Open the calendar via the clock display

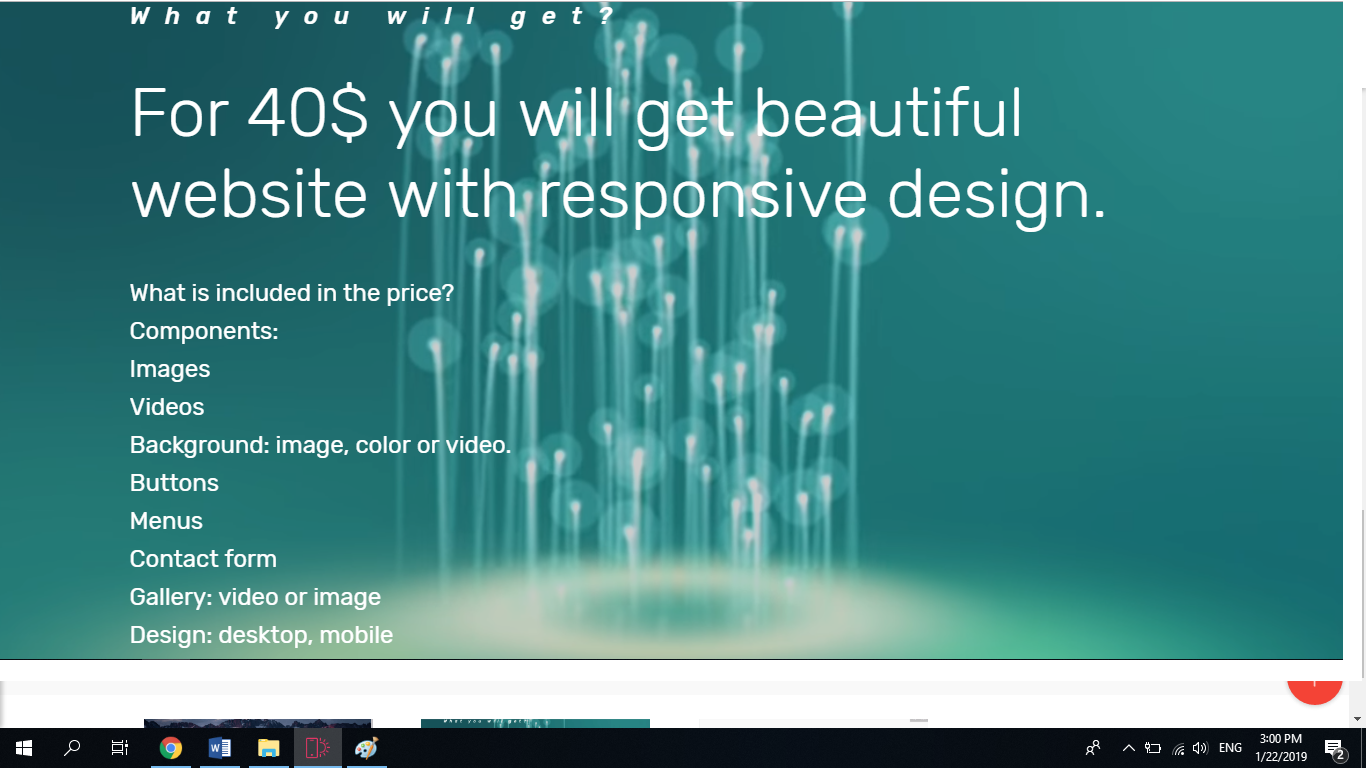pyautogui.click(x=1279, y=747)
